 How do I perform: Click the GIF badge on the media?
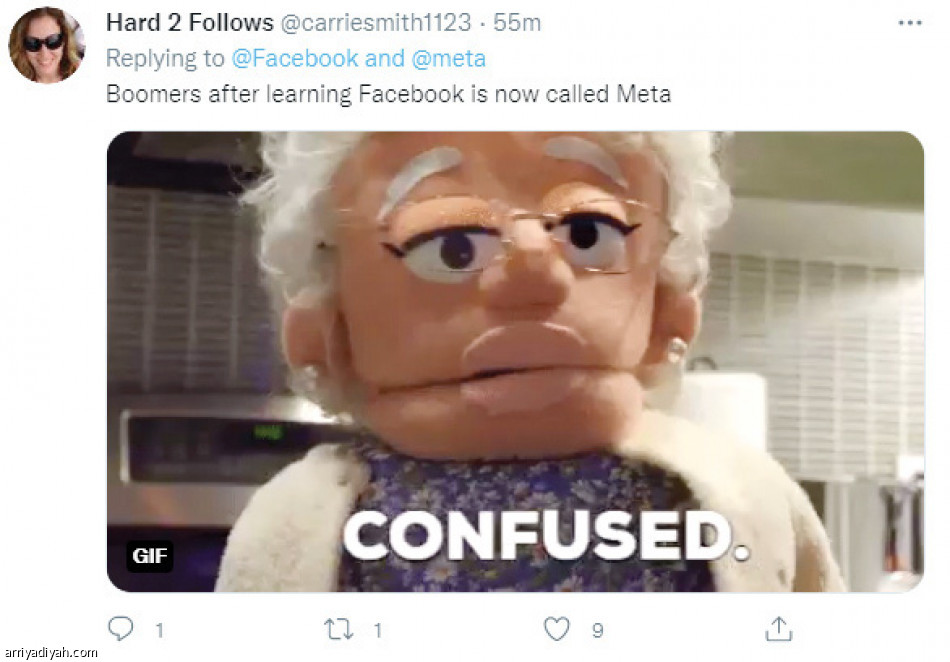pyautogui.click(x=150, y=555)
